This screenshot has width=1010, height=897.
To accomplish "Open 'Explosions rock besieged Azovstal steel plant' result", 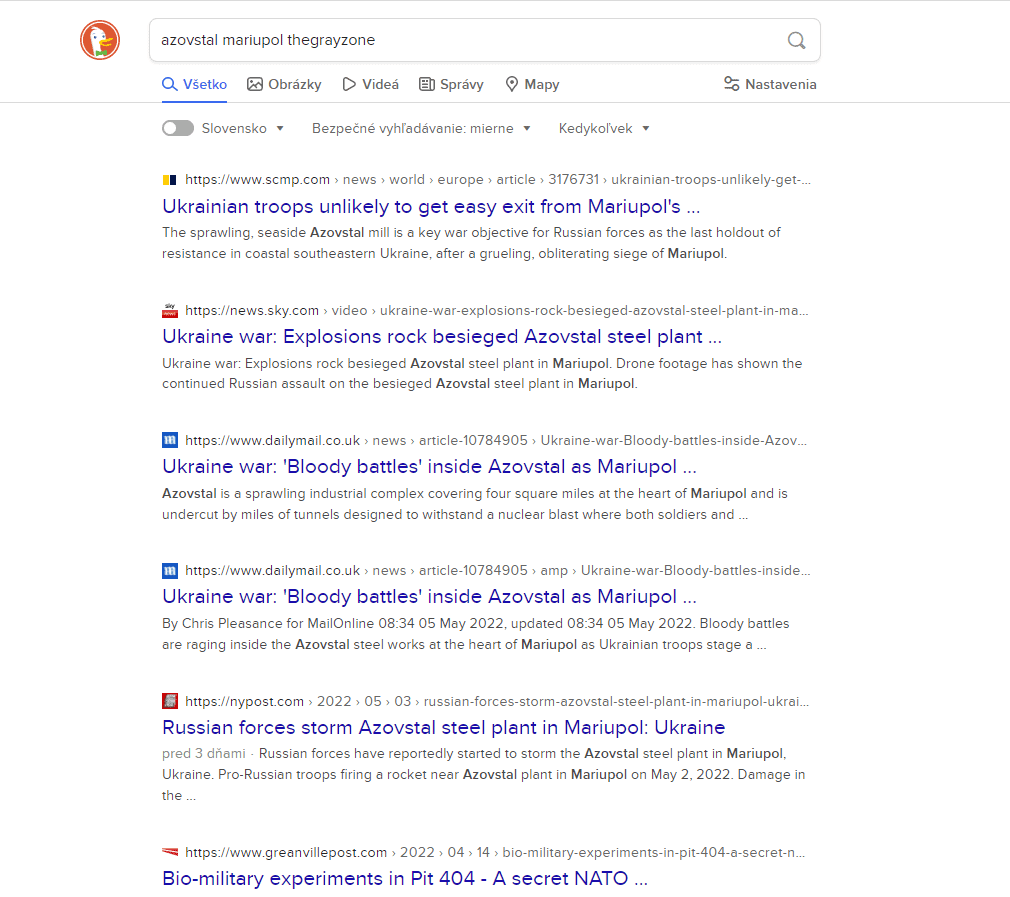I will pos(442,336).
